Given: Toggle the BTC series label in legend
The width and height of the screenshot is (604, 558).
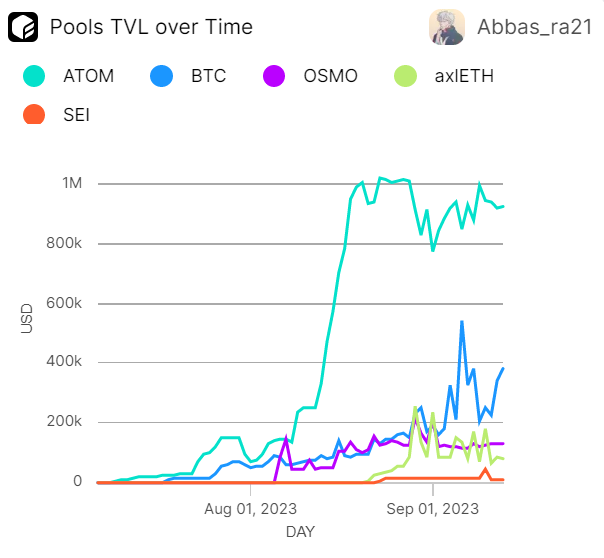Looking at the screenshot, I should point(207,75).
